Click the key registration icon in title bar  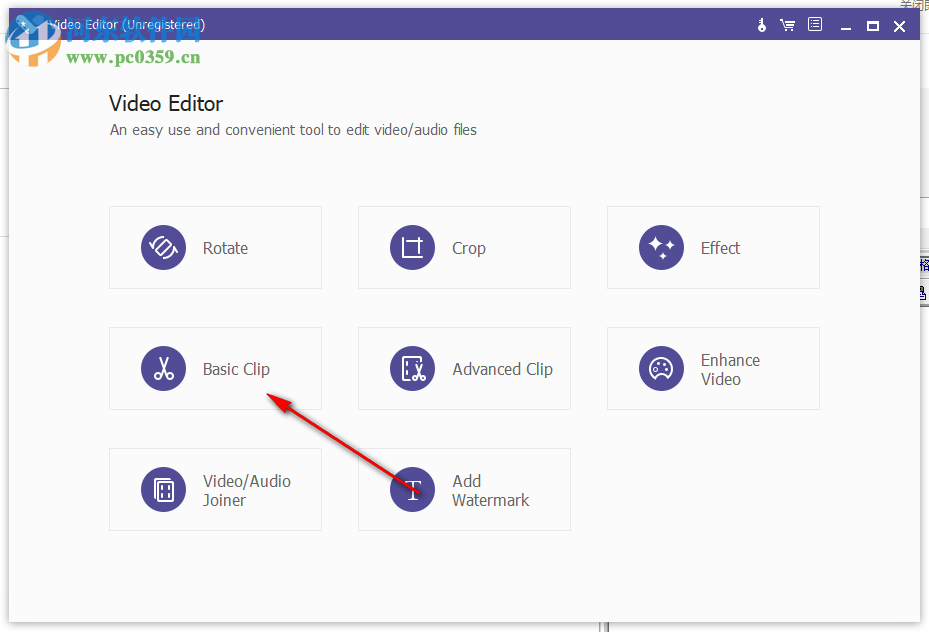761,24
